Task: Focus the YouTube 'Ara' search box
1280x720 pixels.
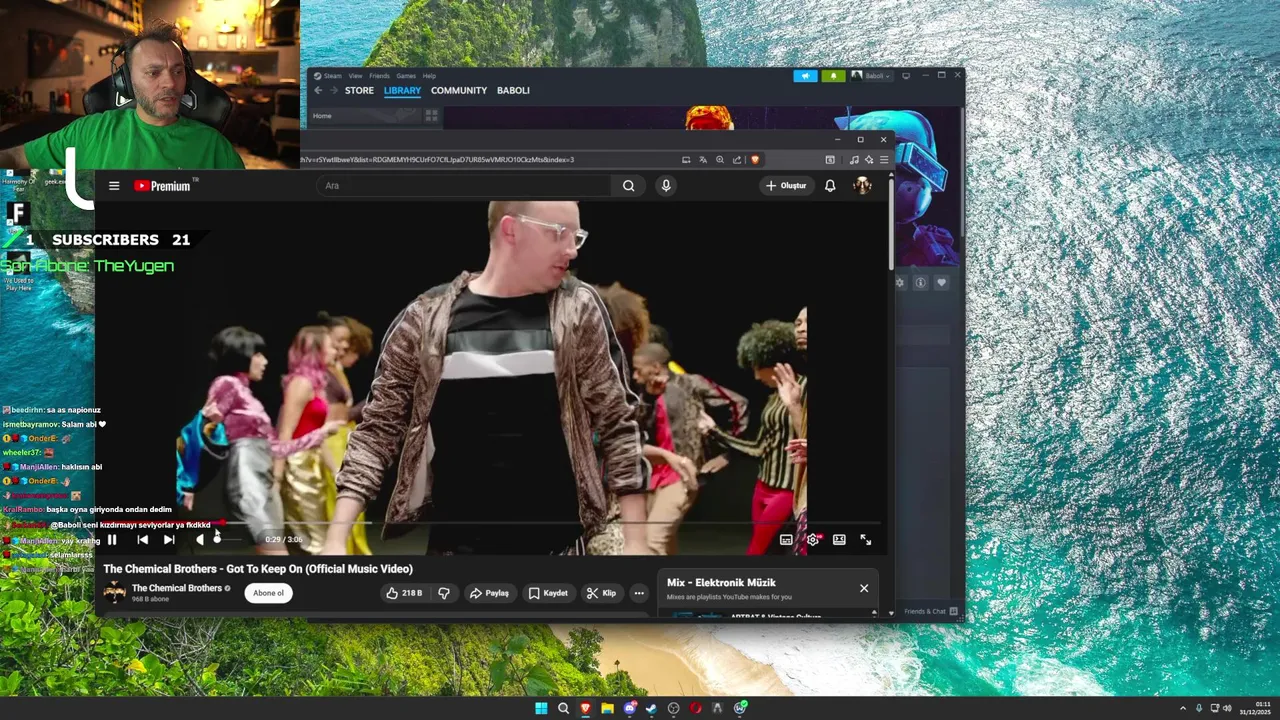Action: pos(464,186)
